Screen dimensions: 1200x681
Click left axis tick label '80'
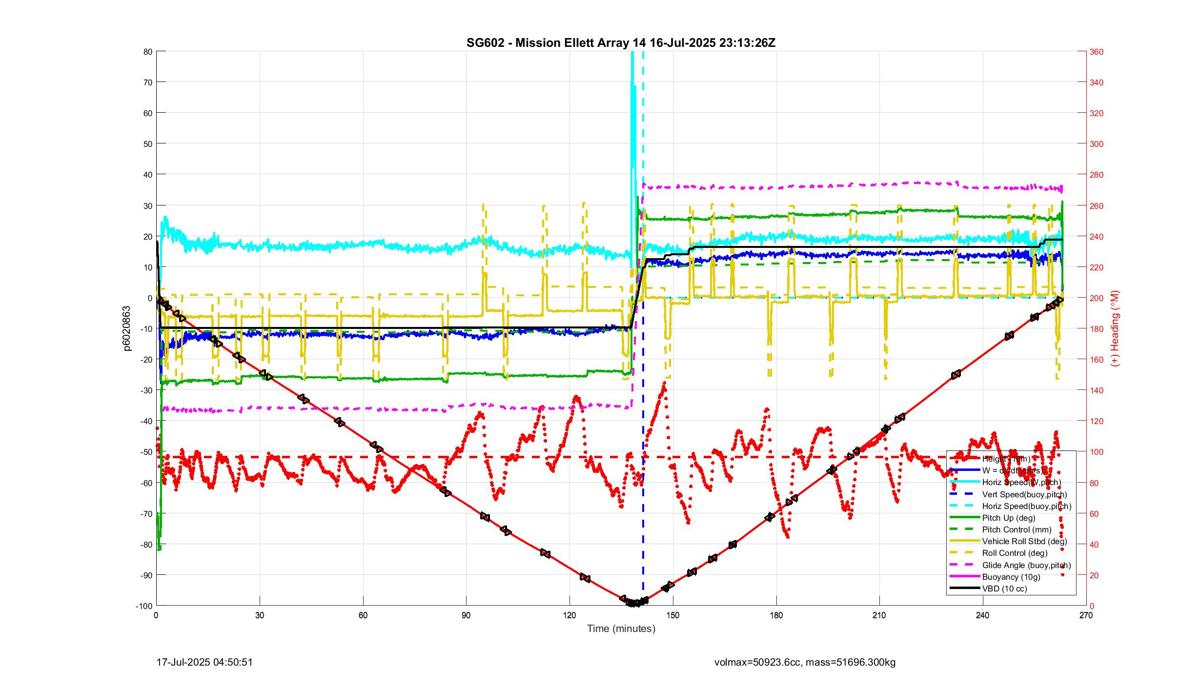pyautogui.click(x=147, y=52)
